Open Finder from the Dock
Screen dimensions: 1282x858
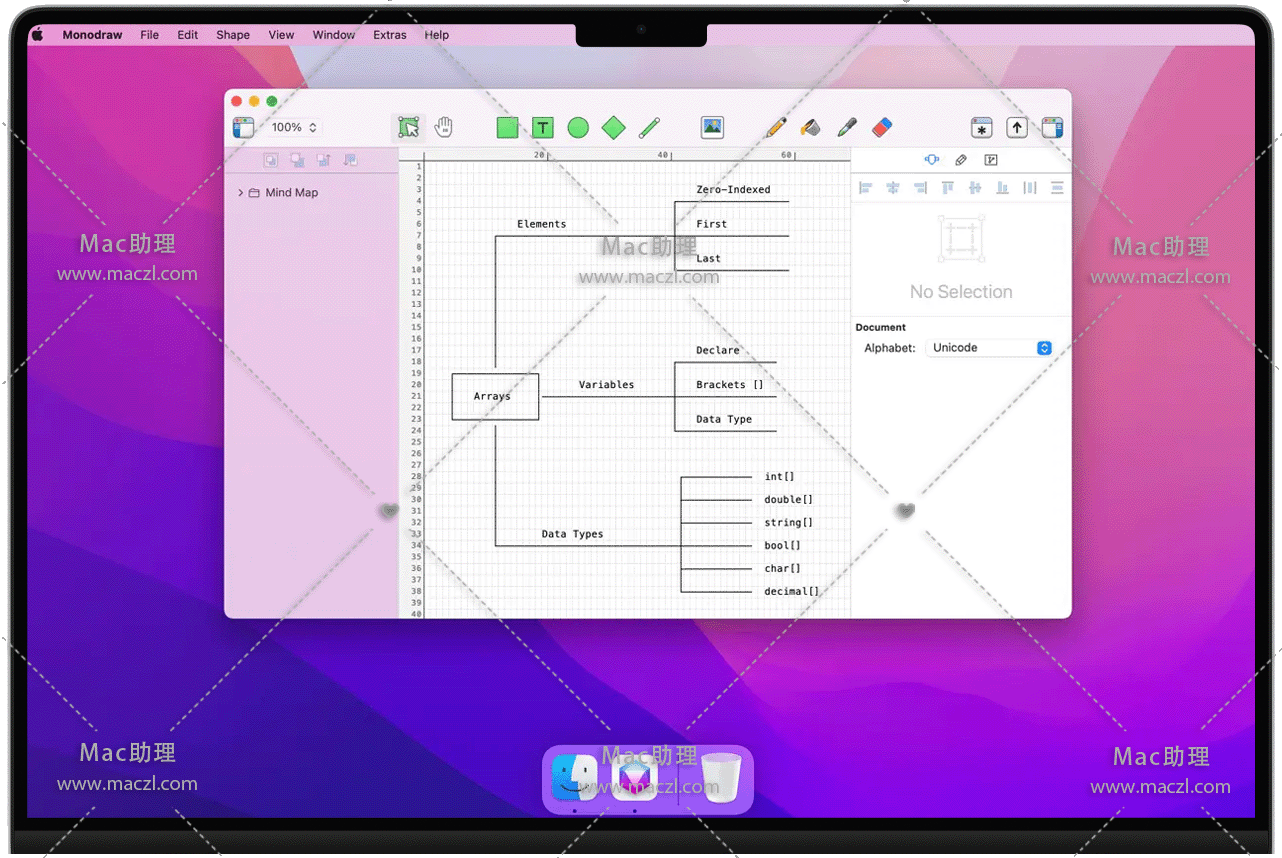point(575,777)
